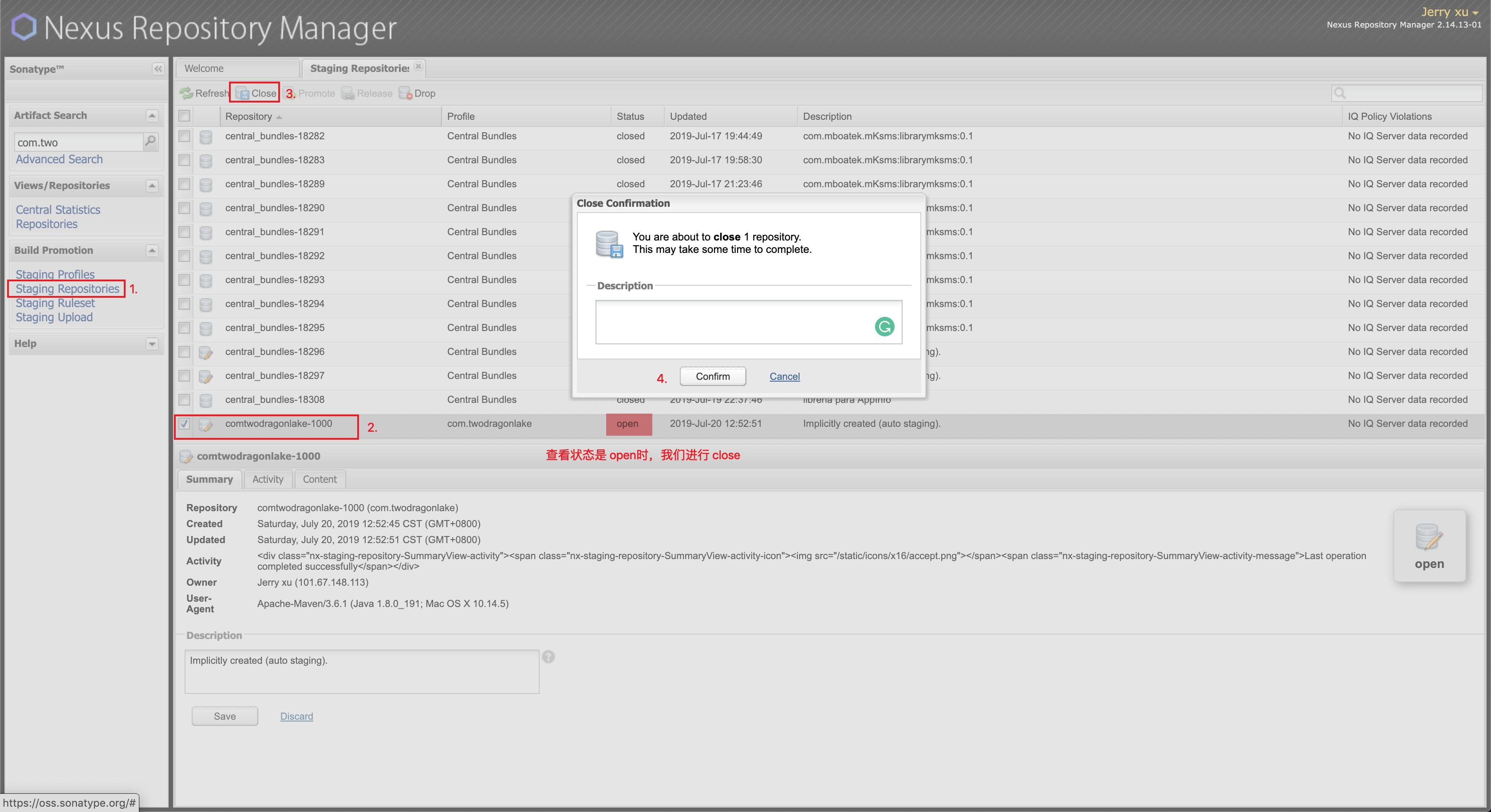1491x812 pixels.
Task: Check the central_bundles-18293 row checkbox
Action: click(x=184, y=280)
